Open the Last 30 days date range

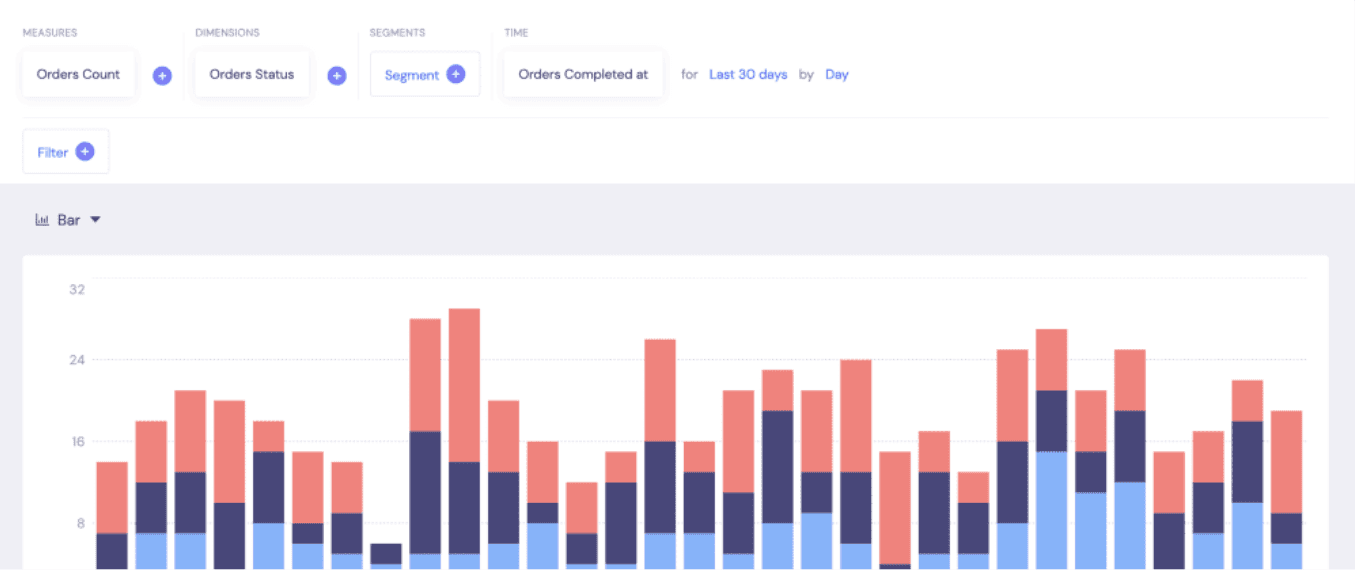(748, 74)
